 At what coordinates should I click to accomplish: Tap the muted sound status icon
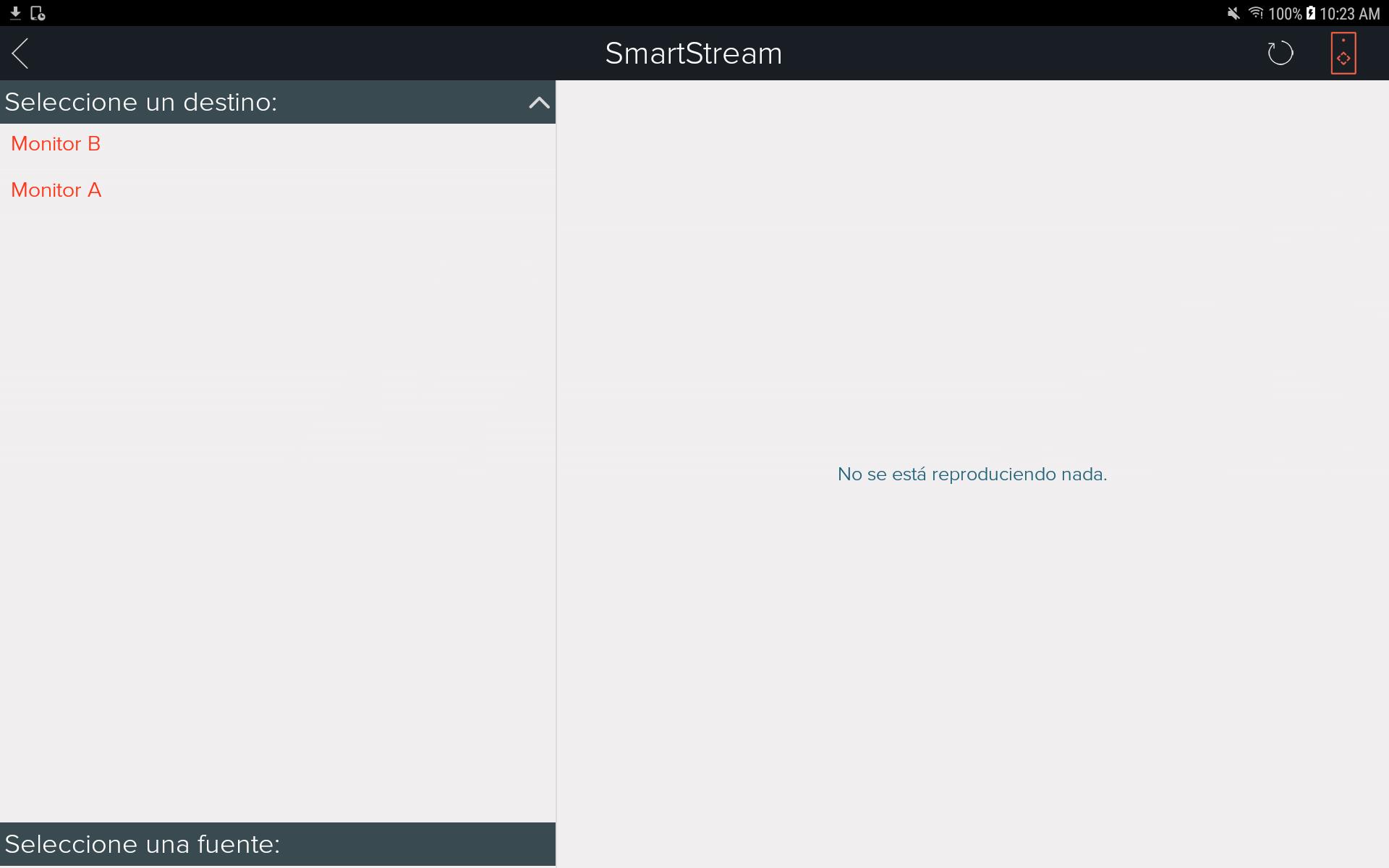point(1233,13)
